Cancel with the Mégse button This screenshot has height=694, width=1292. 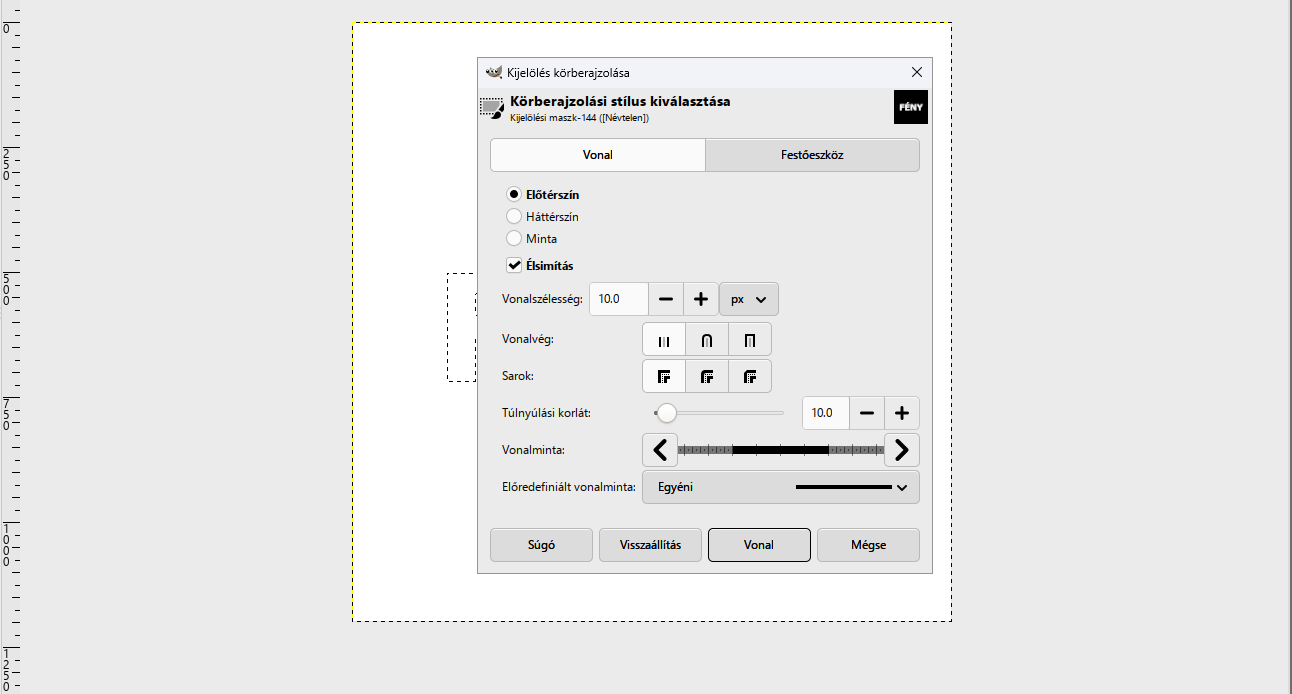[x=868, y=545]
